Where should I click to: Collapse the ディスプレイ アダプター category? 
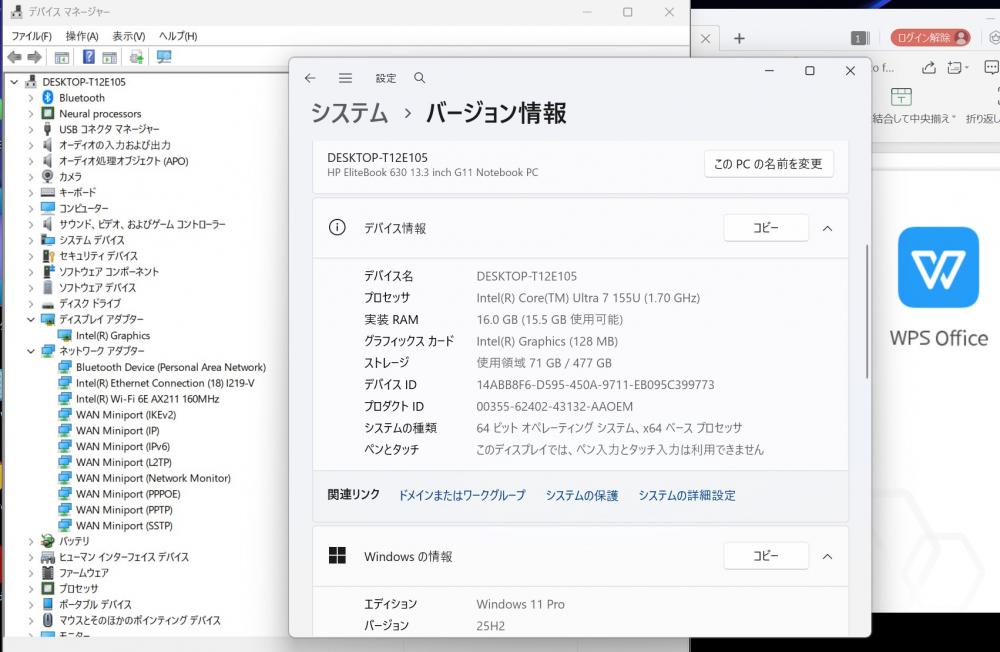pos(31,319)
